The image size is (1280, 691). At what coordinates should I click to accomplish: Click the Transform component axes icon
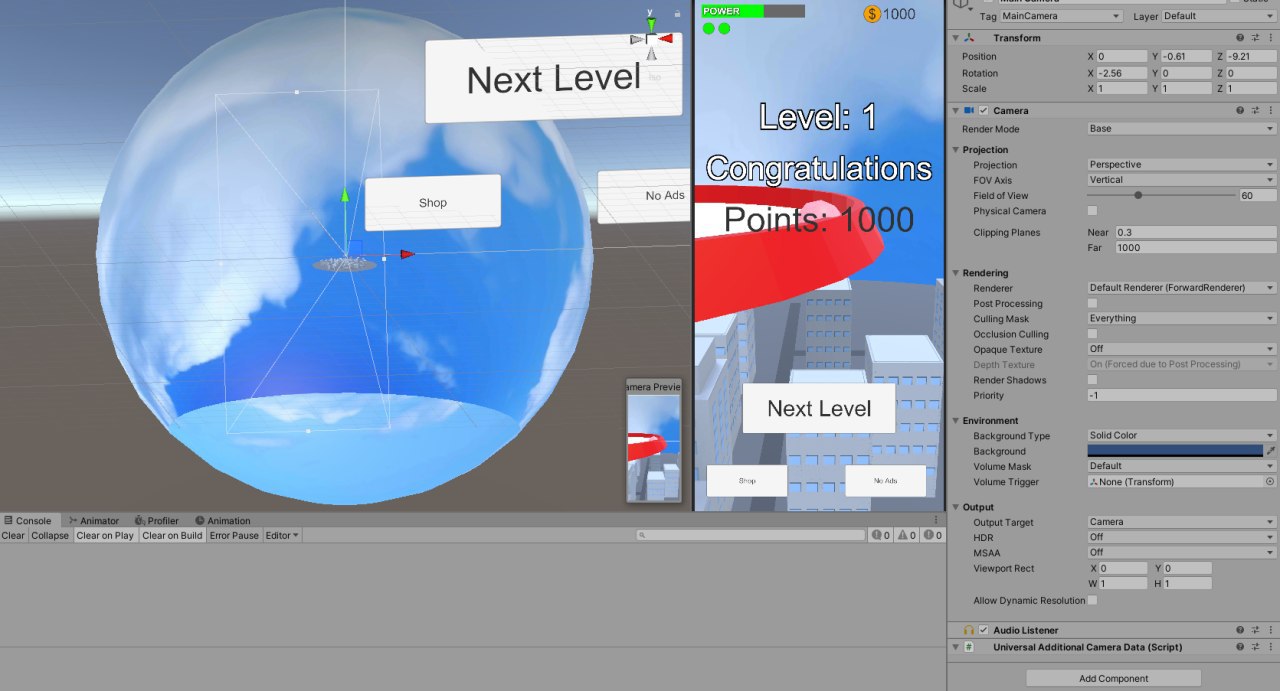[x=969, y=38]
